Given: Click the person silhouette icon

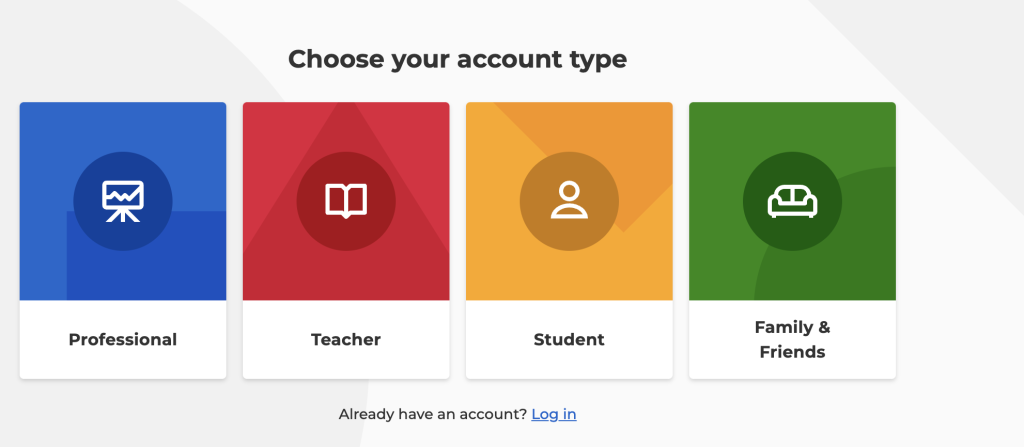Looking at the screenshot, I should [569, 200].
